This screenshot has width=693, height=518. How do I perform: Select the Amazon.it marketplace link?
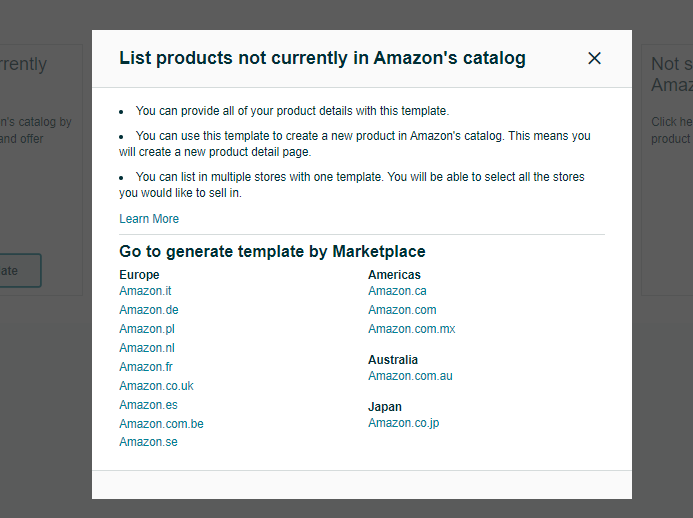(x=145, y=291)
